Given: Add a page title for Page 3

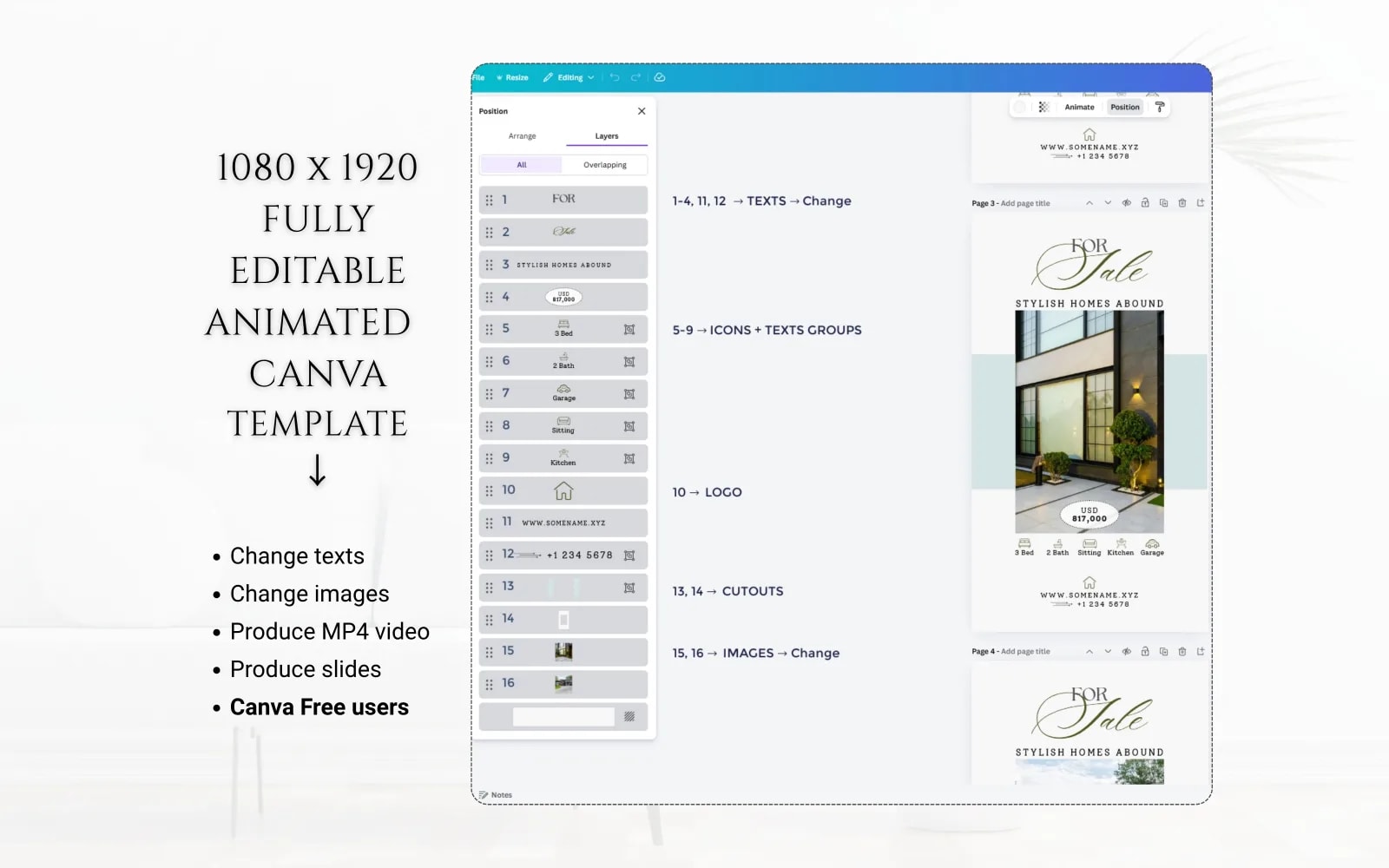Looking at the screenshot, I should (x=1025, y=204).
